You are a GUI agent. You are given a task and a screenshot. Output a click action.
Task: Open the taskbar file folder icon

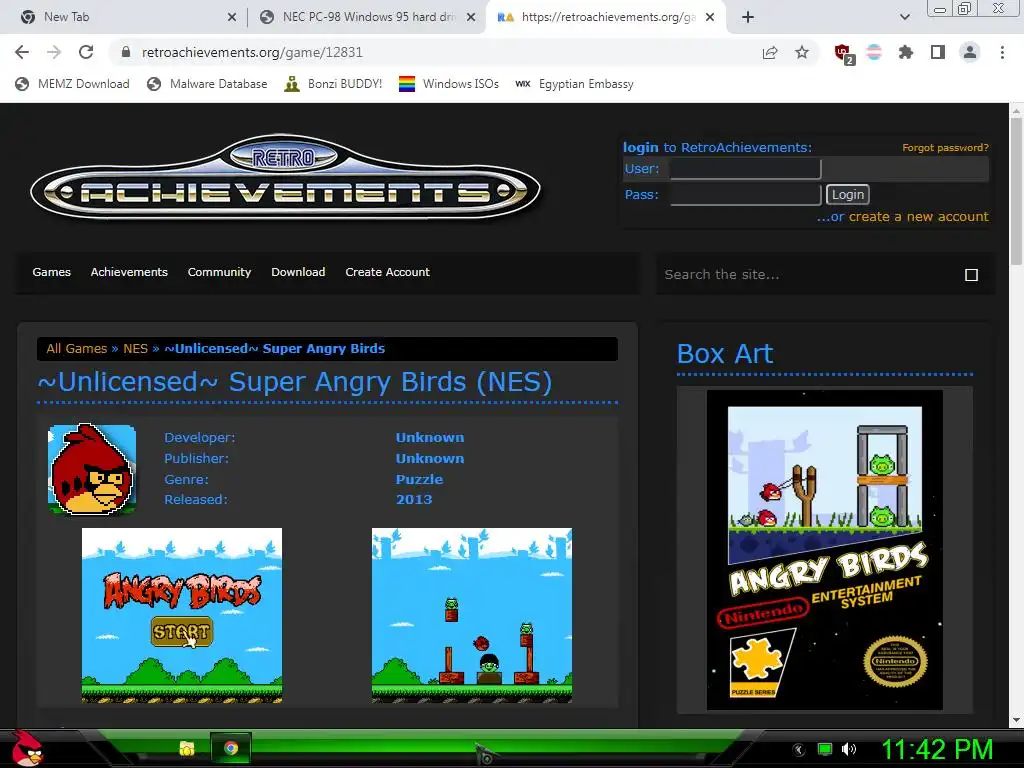point(187,748)
